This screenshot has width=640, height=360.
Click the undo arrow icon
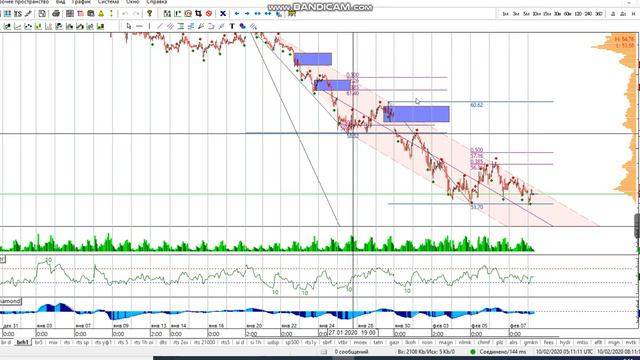[125, 13]
